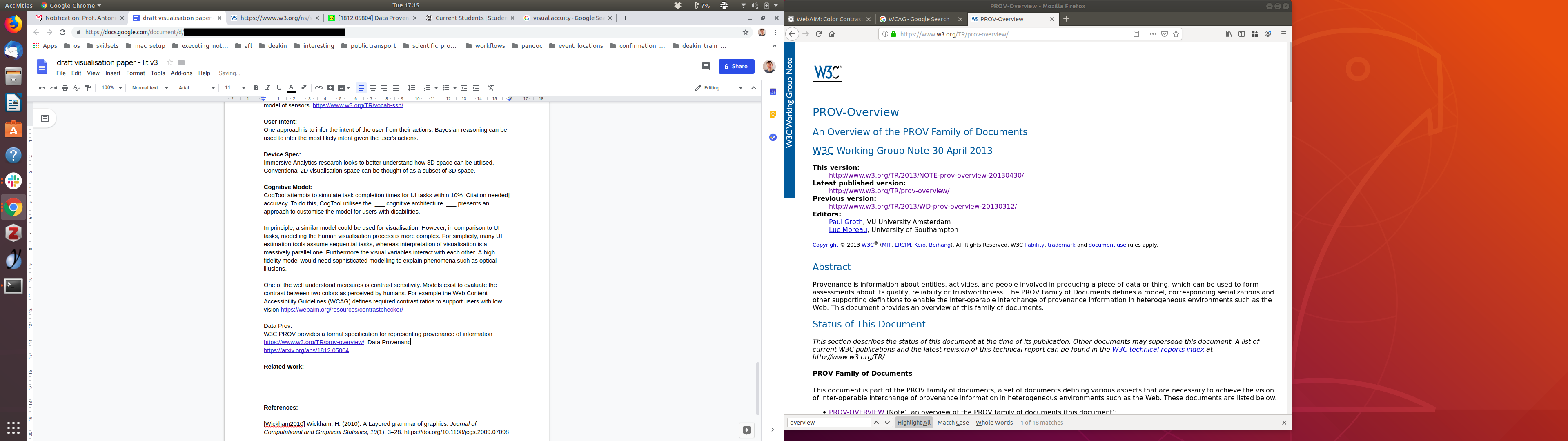
Task: Click the text color swatch button
Action: [291, 88]
